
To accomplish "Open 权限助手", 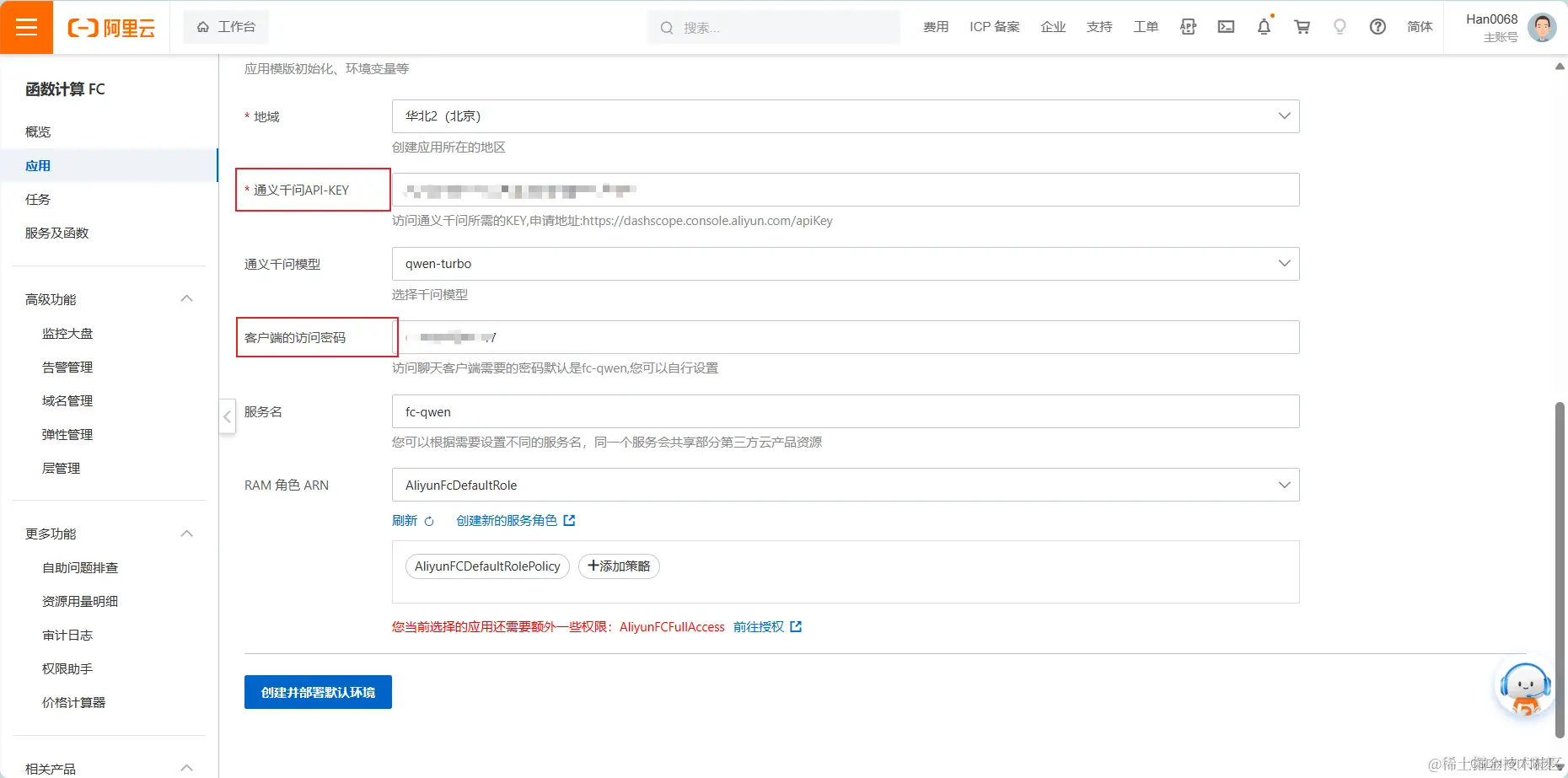I will pos(67,668).
